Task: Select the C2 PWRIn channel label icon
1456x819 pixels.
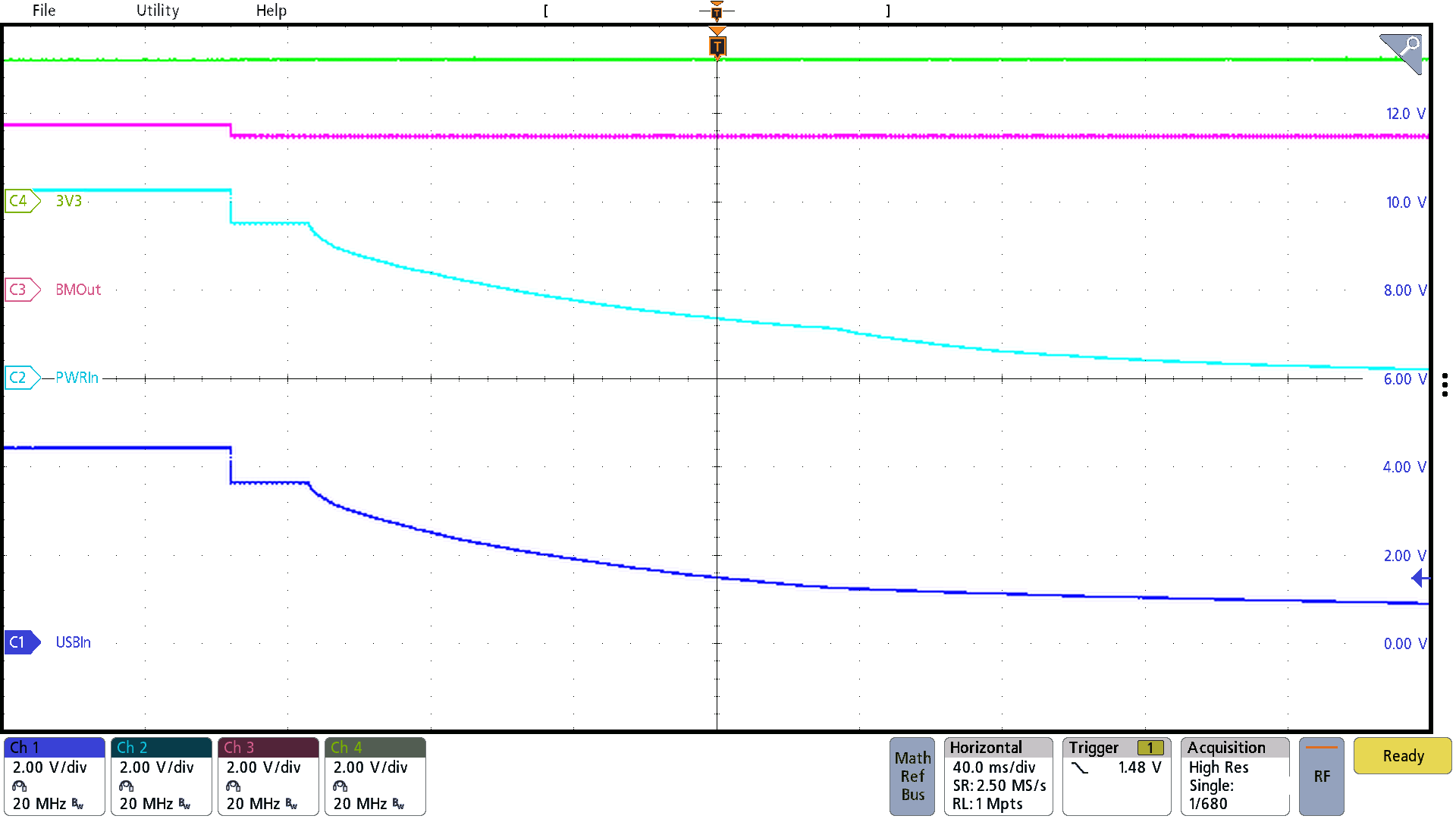Action: coord(20,378)
